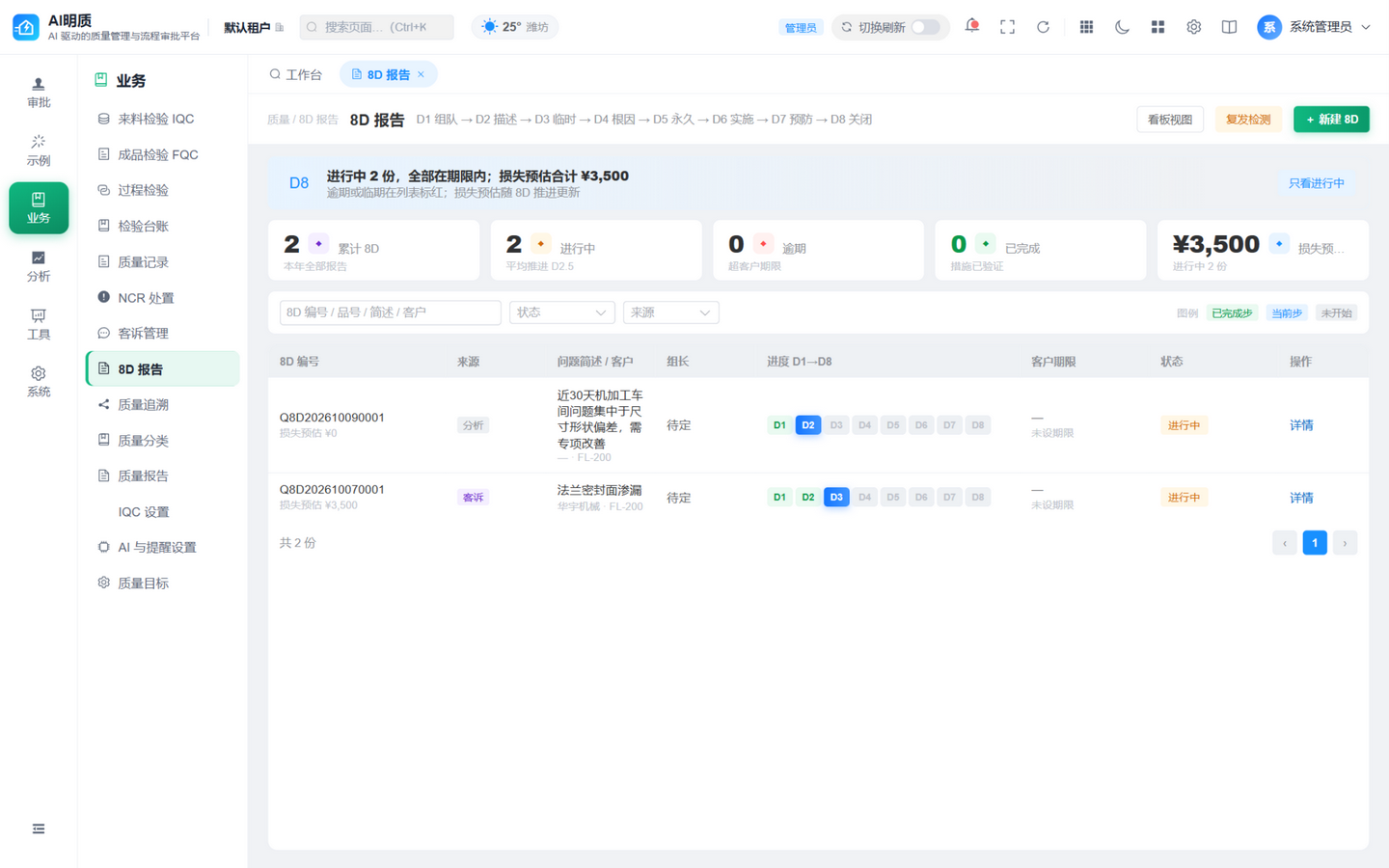The image size is (1389, 868).
Task: Open 客诉管理 menu item
Action: (163, 333)
